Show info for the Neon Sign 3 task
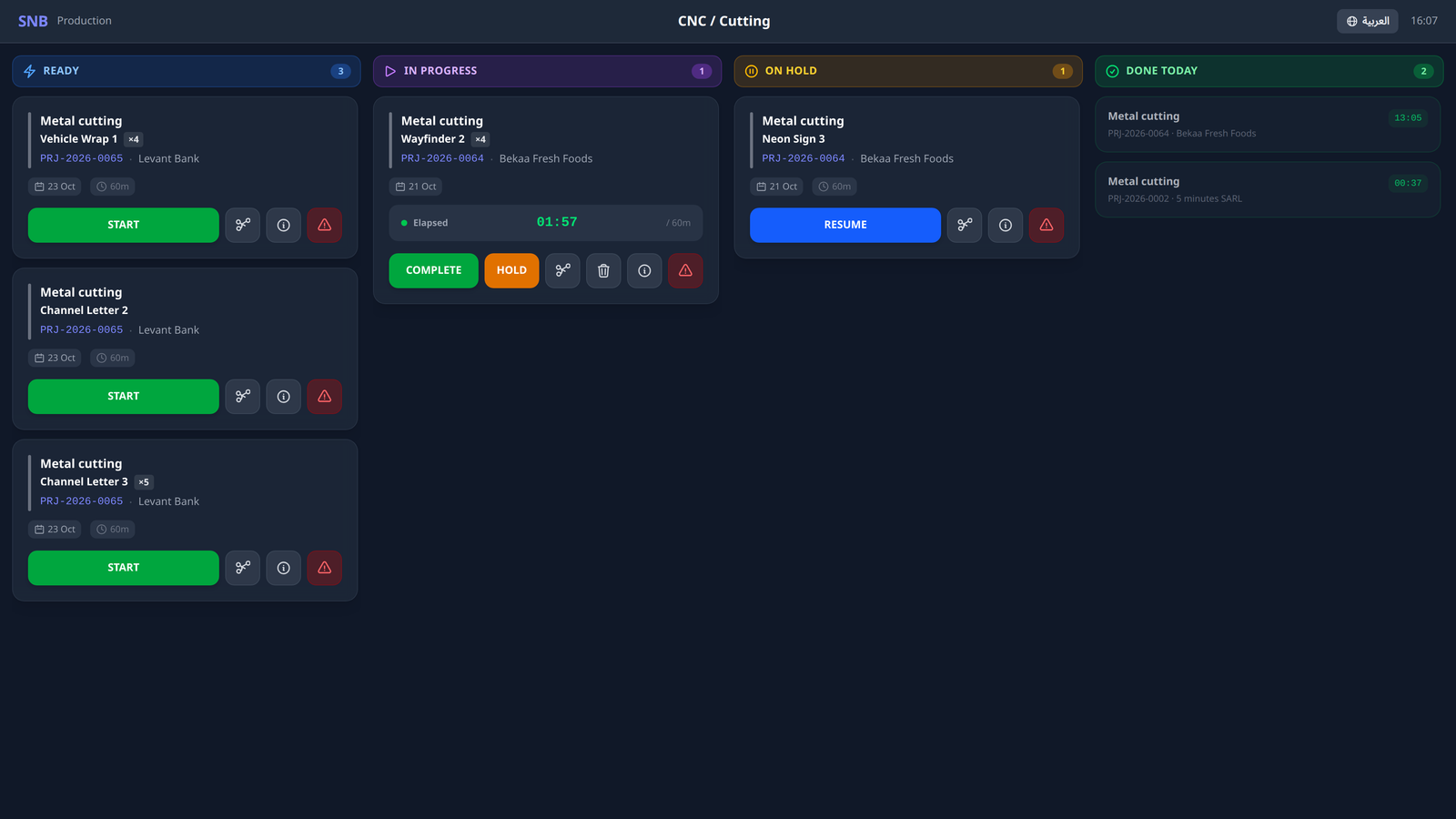Screen dimensions: 1456x819 pyautogui.click(x=1006, y=225)
